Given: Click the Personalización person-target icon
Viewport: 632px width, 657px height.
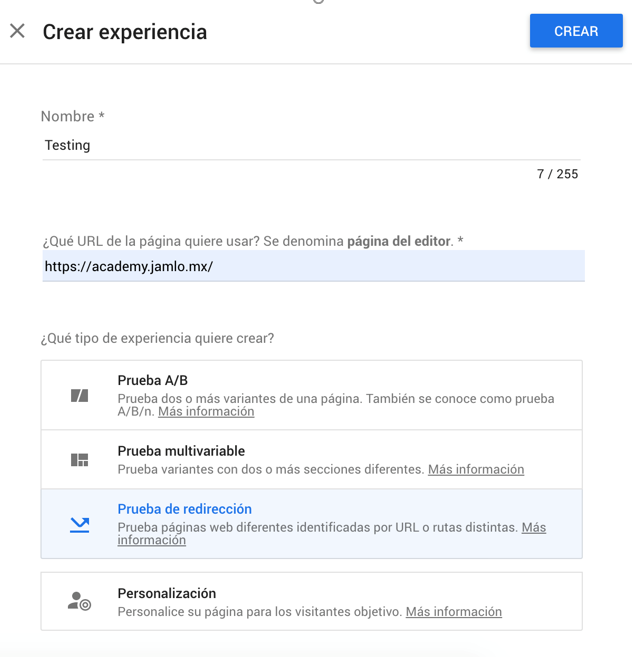Looking at the screenshot, I should point(79,601).
